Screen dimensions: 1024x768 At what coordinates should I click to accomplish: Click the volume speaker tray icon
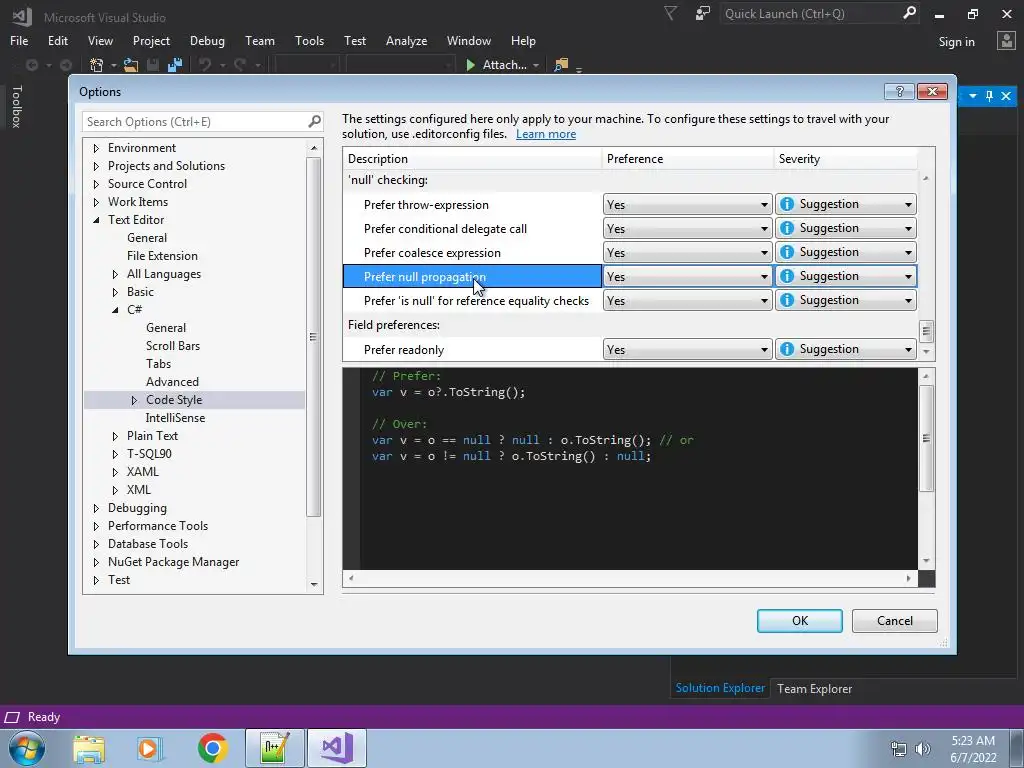(x=923, y=749)
